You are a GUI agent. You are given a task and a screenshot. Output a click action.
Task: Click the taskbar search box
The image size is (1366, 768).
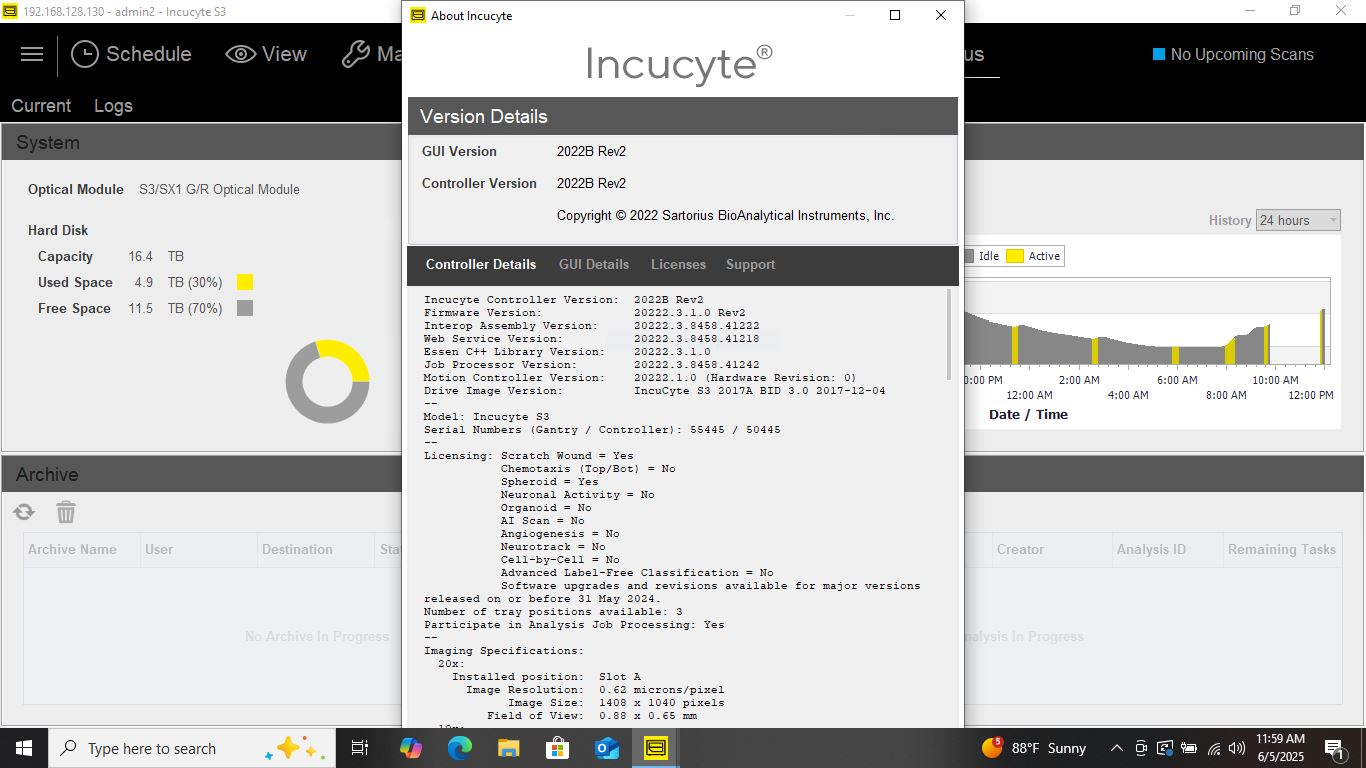(190, 748)
